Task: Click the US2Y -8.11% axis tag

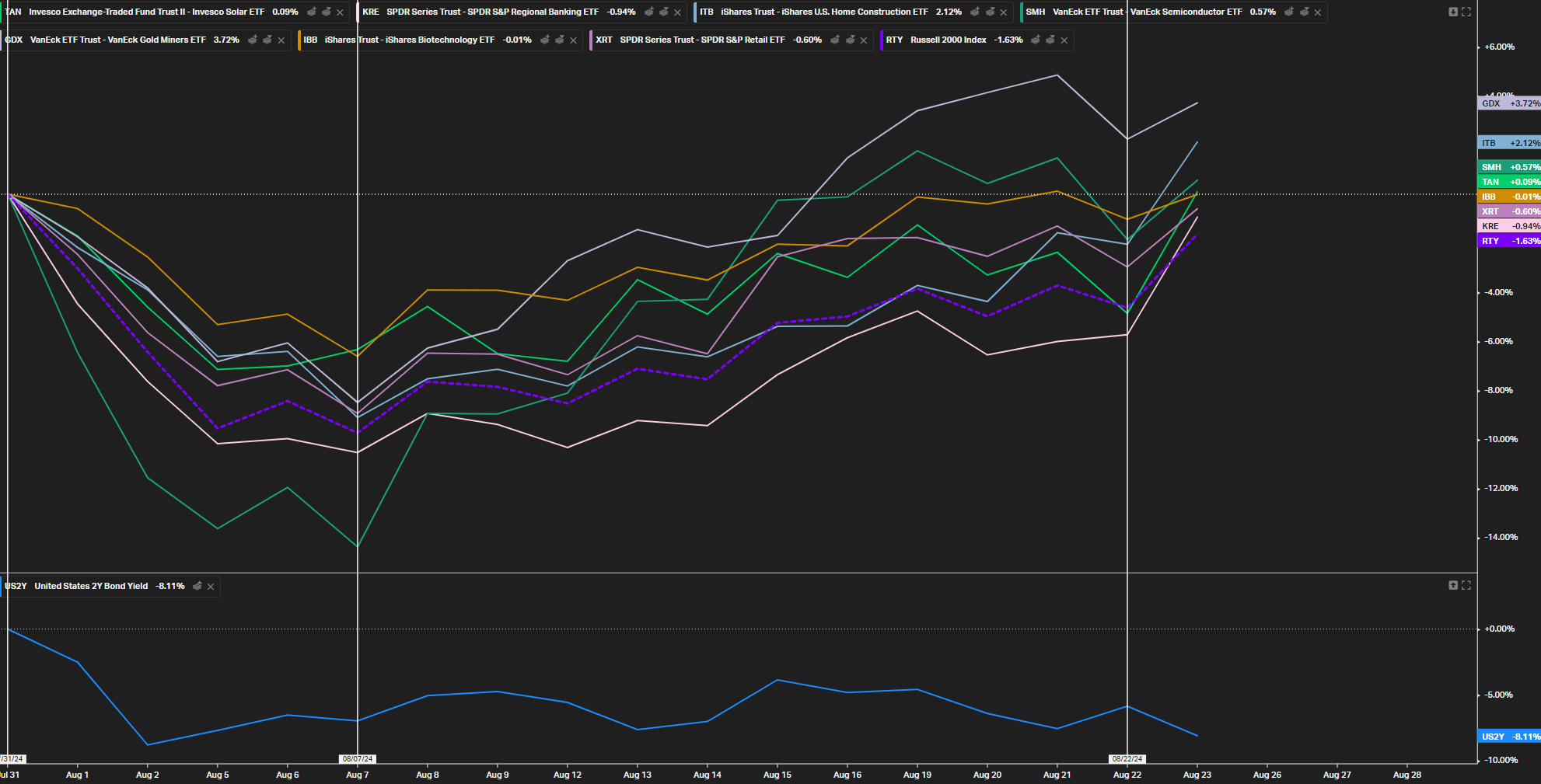Action: click(1508, 737)
